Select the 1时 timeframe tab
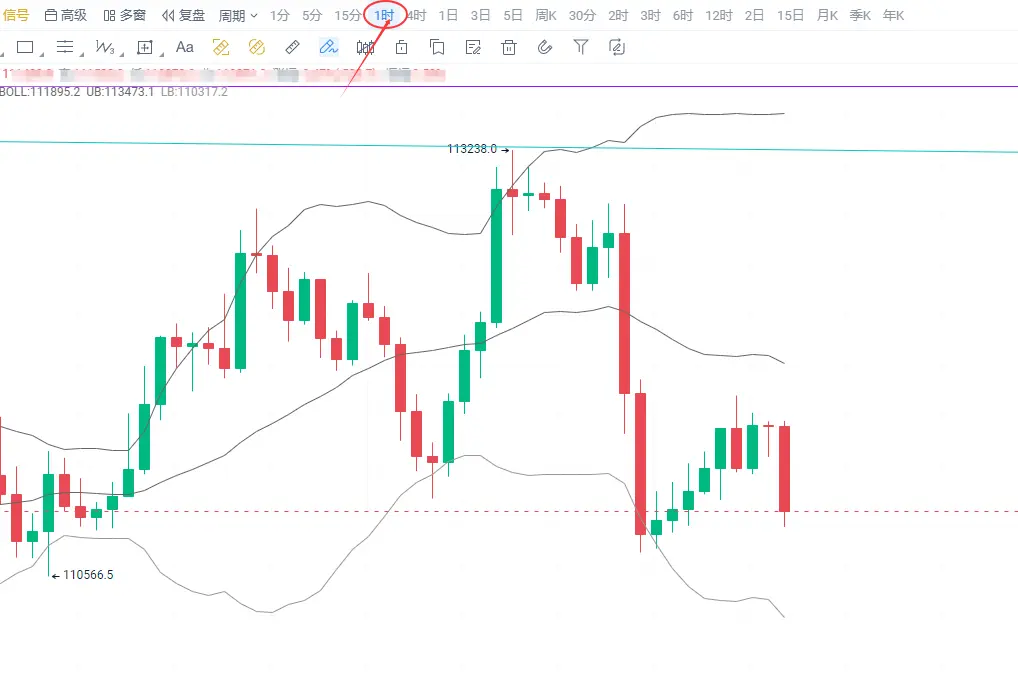1018x682 pixels. point(384,16)
